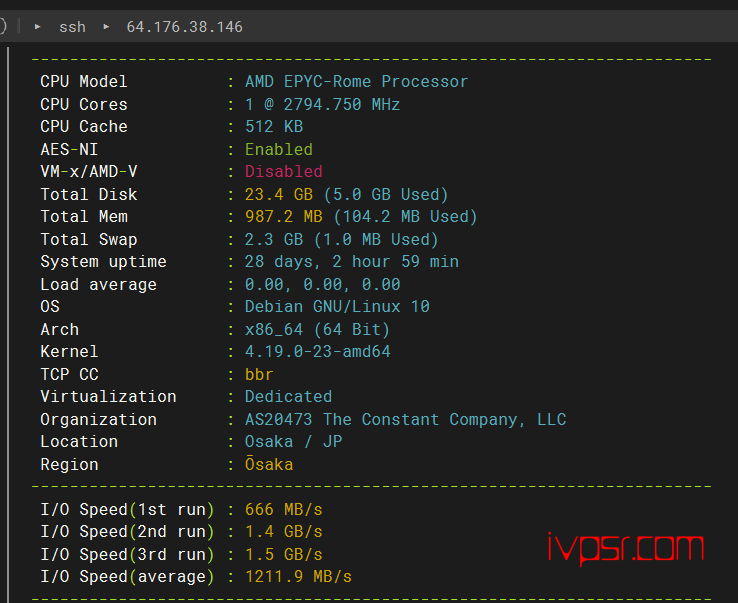This screenshot has width=738, height=603.
Task: Click the '987.2 MB (104.2 MB Used)' memory value
Action: (361, 217)
